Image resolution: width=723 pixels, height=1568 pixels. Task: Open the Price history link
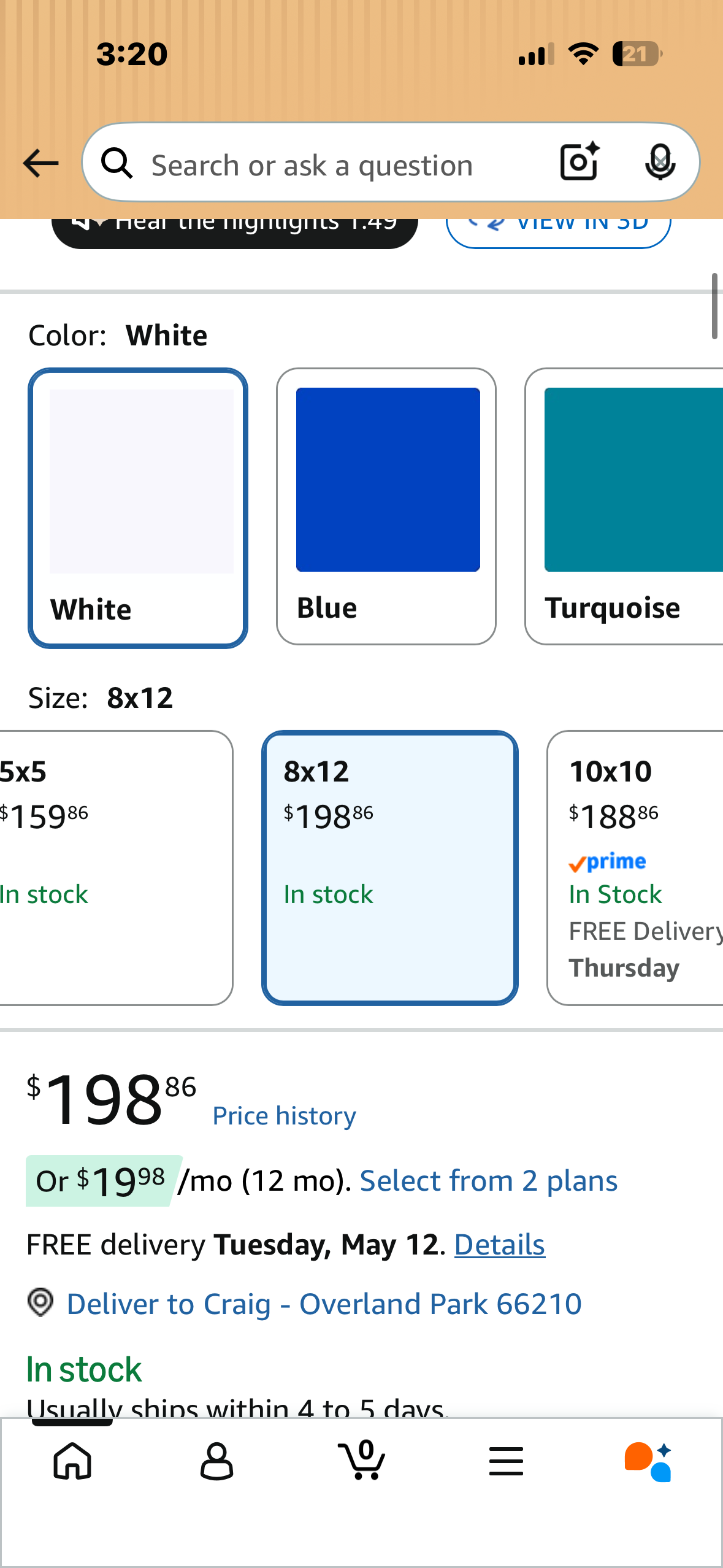(x=284, y=1116)
